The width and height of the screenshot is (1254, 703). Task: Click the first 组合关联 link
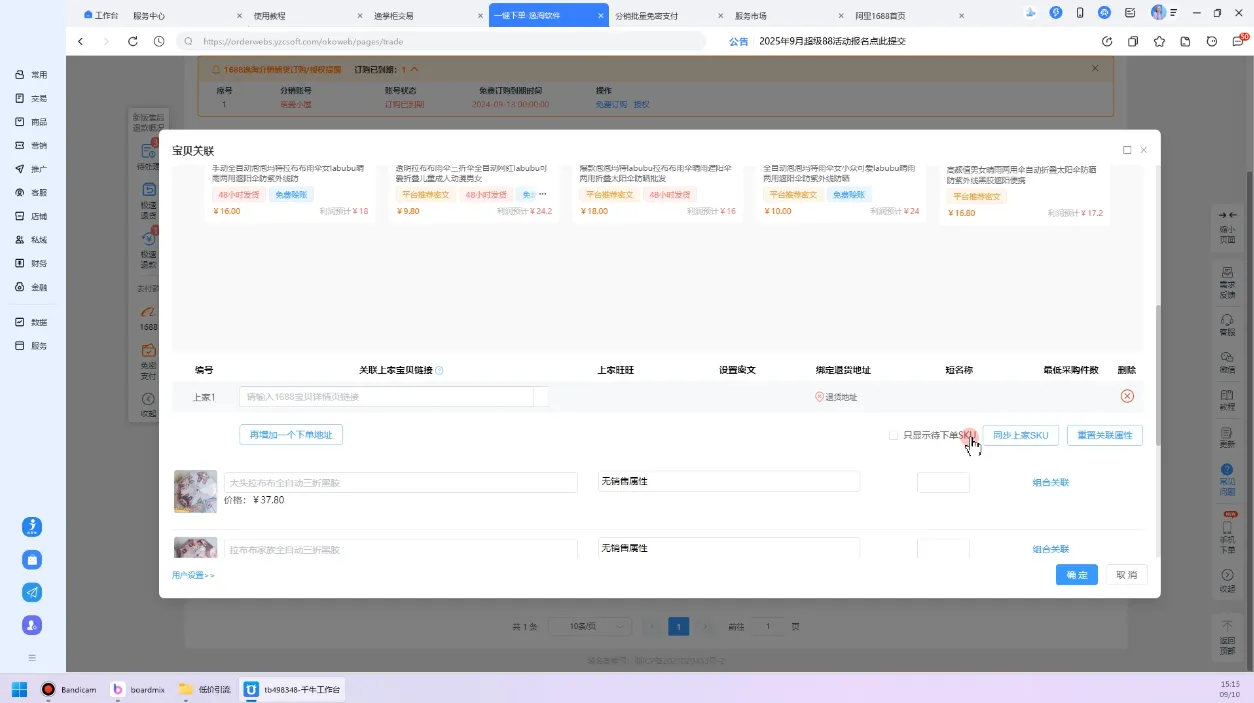click(x=1048, y=481)
